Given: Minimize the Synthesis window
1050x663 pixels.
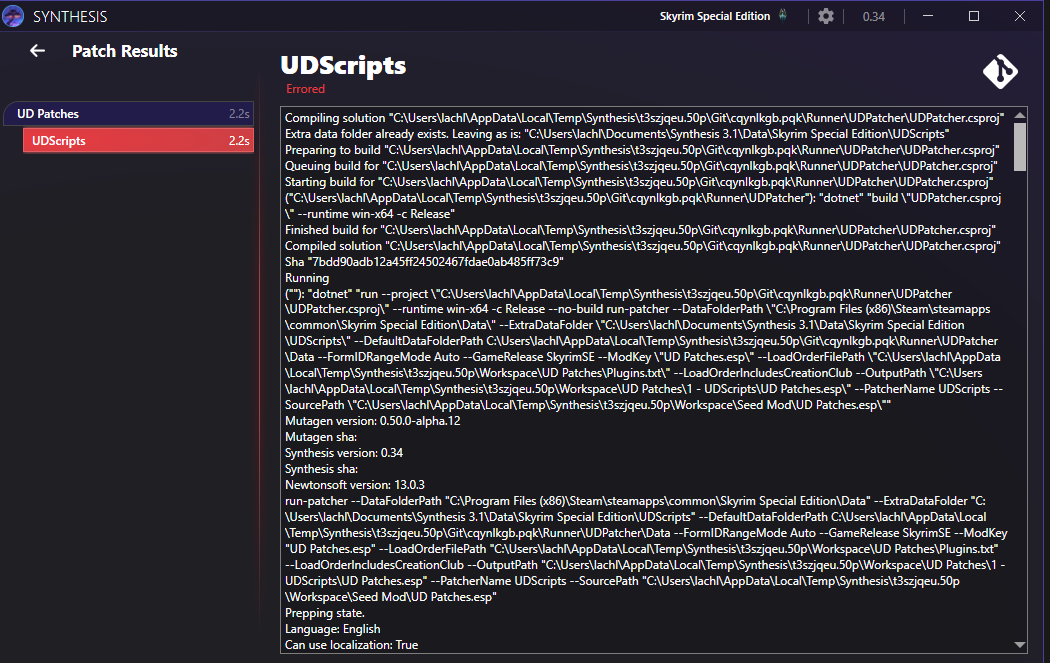Looking at the screenshot, I should 928,16.
